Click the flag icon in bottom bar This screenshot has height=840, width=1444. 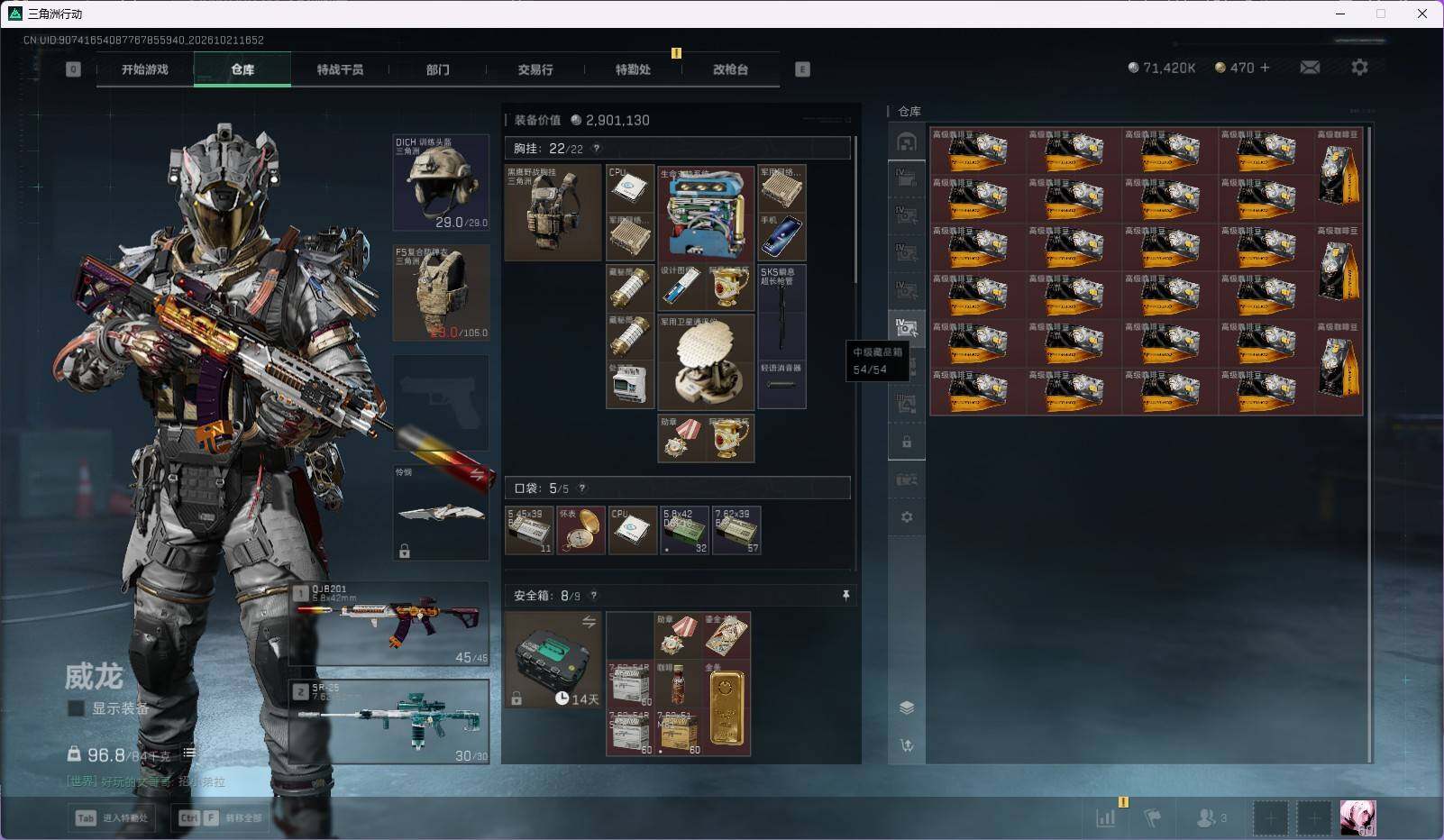point(1152,818)
